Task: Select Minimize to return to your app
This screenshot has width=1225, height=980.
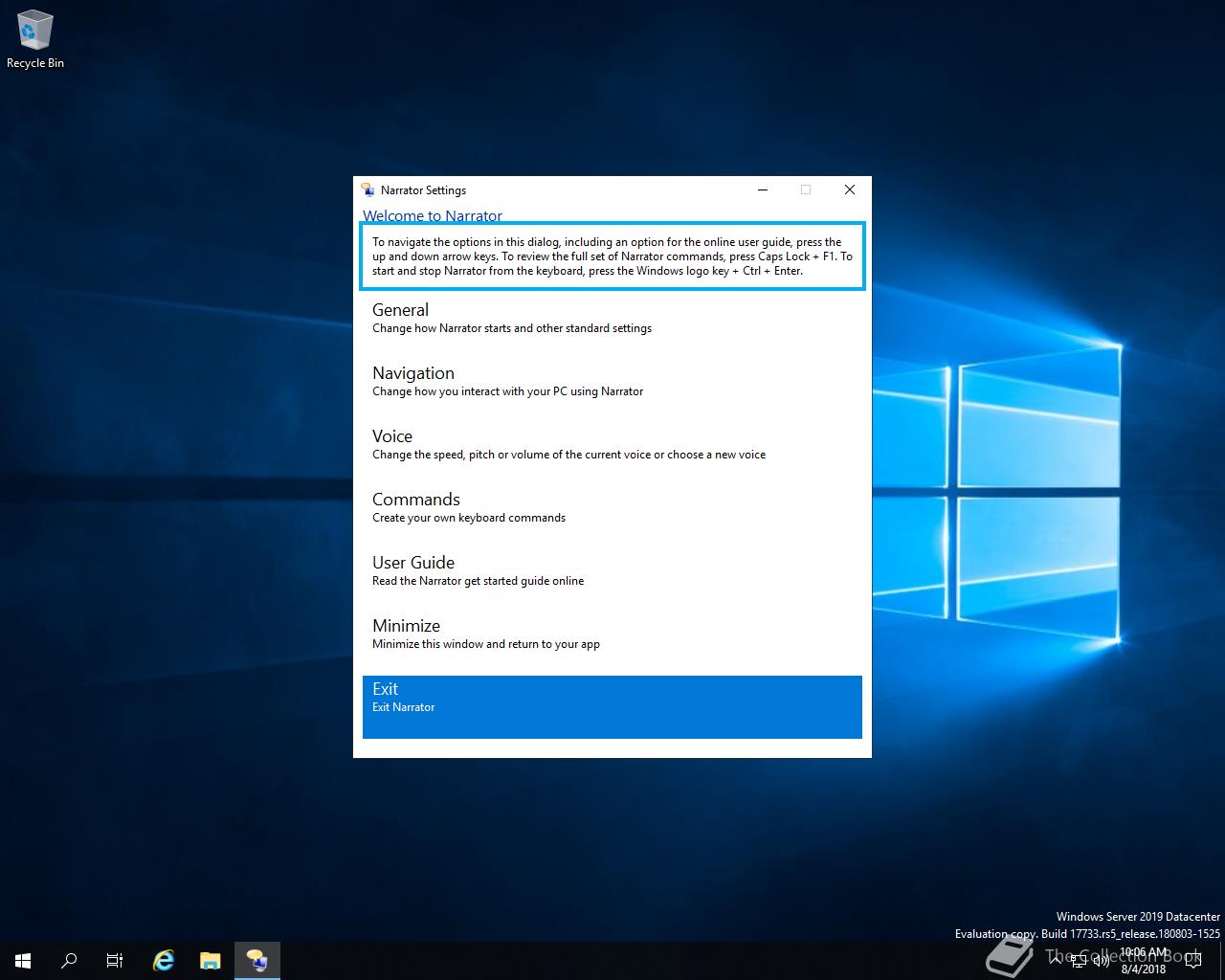Action: tap(612, 644)
